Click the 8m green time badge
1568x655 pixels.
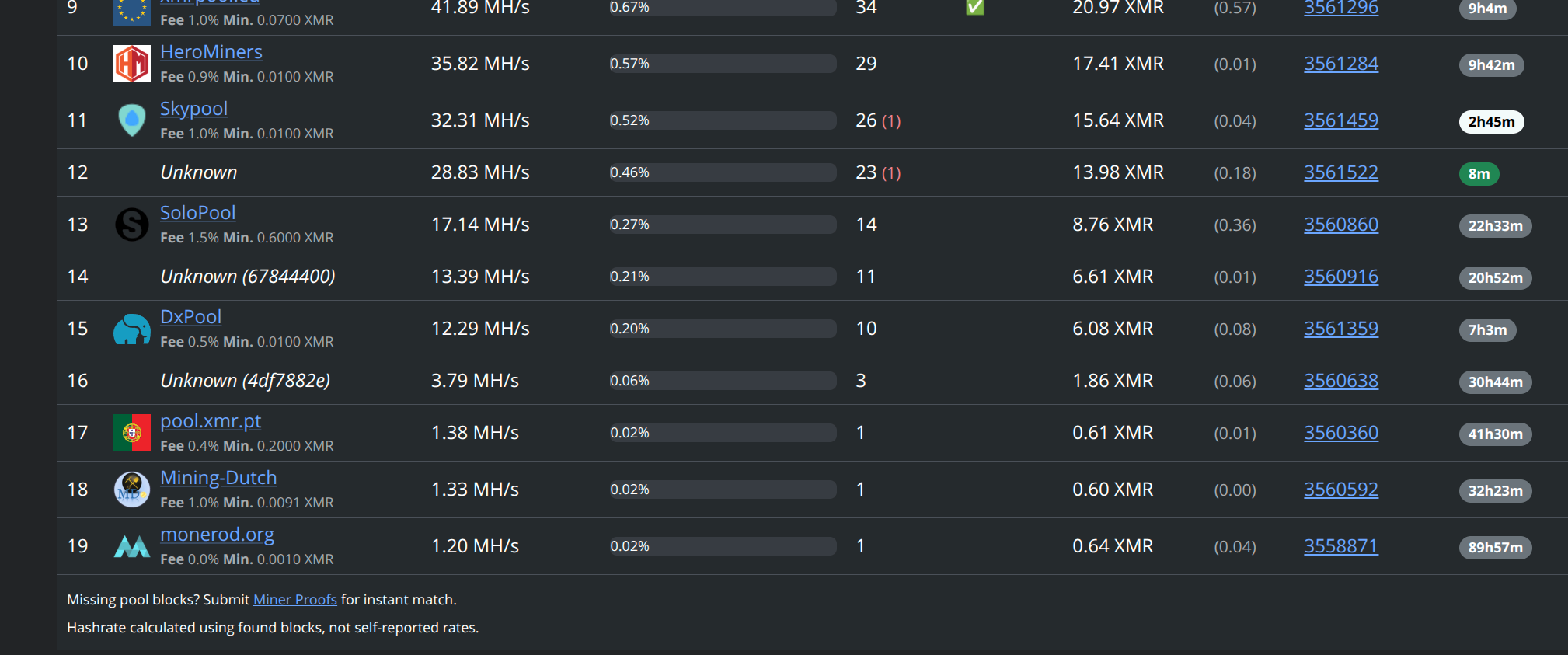click(x=1479, y=174)
